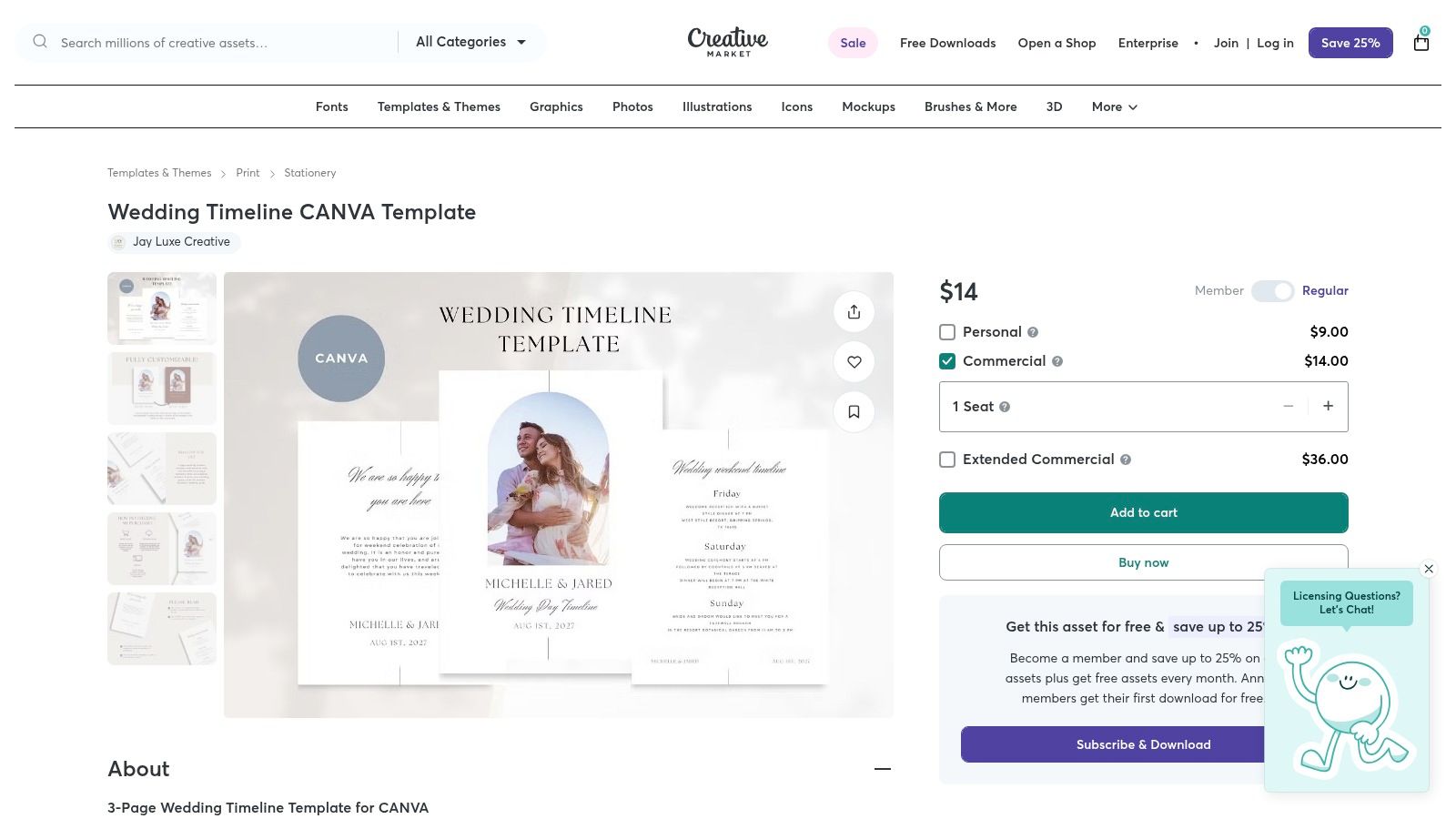1456x819 pixels.
Task: Dismiss the licensing chat popup
Action: tap(1429, 569)
